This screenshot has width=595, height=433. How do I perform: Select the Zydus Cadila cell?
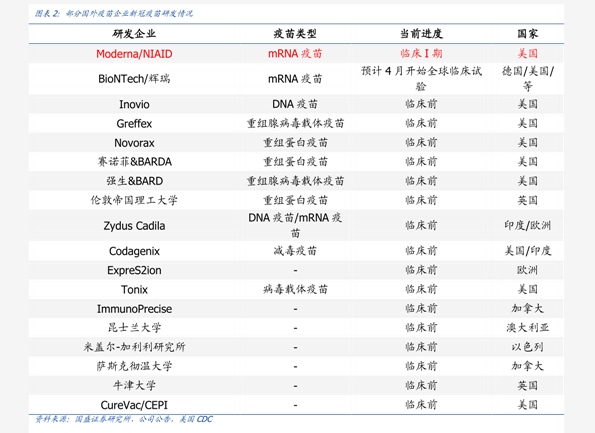tap(134, 226)
